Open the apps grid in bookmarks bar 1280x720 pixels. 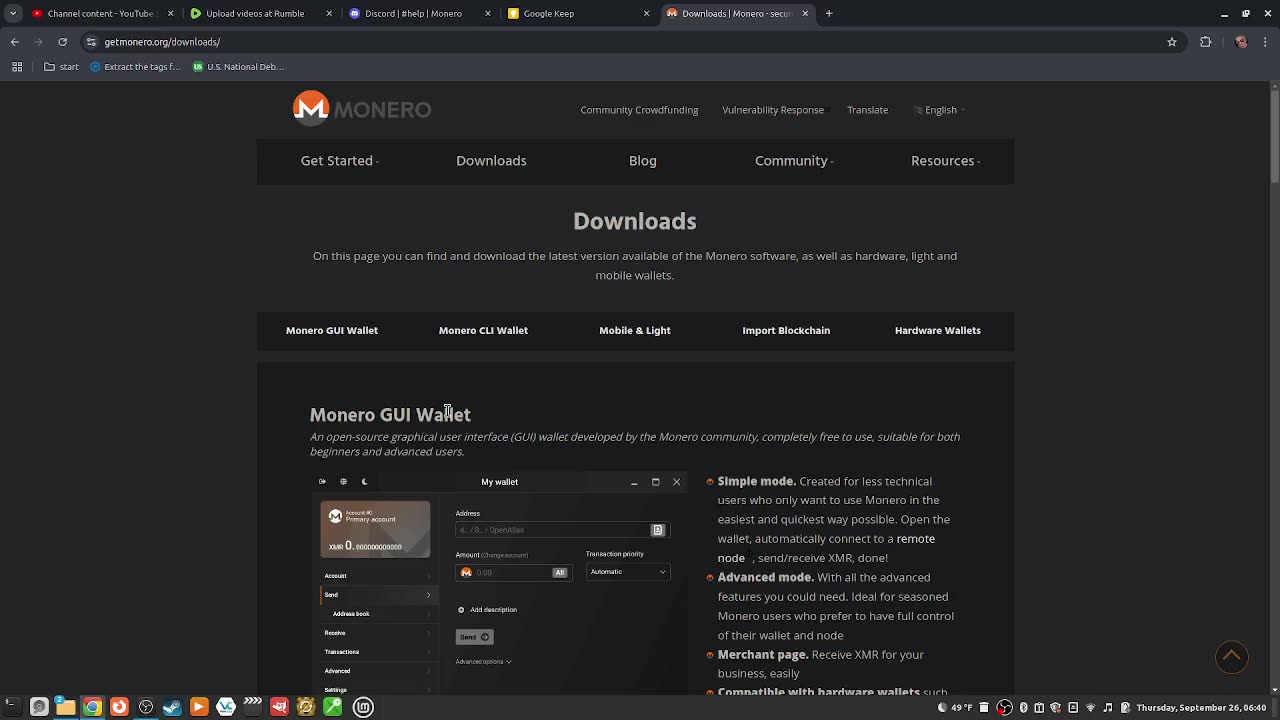17,67
